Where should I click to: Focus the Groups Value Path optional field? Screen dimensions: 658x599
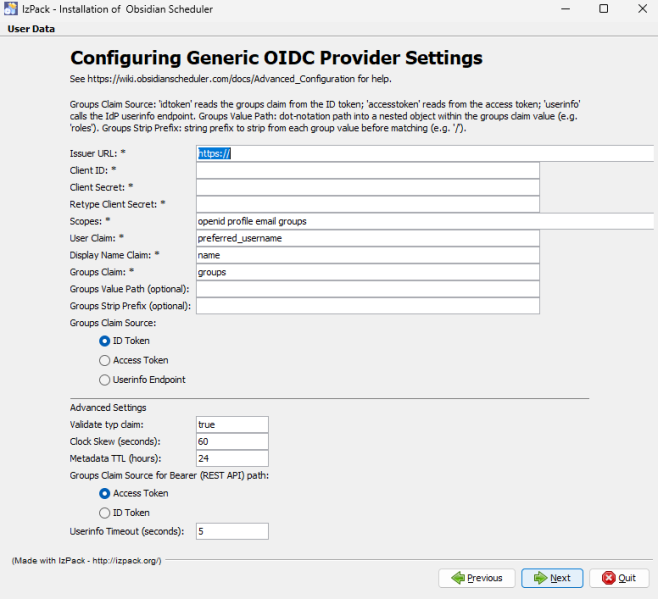[x=368, y=289]
